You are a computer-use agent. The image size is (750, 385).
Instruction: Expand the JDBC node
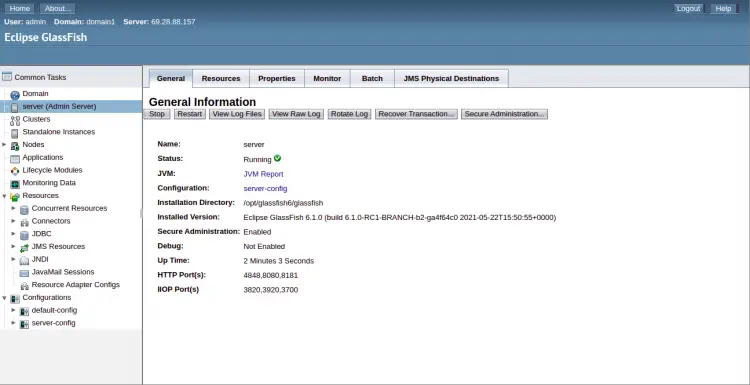click(14, 233)
